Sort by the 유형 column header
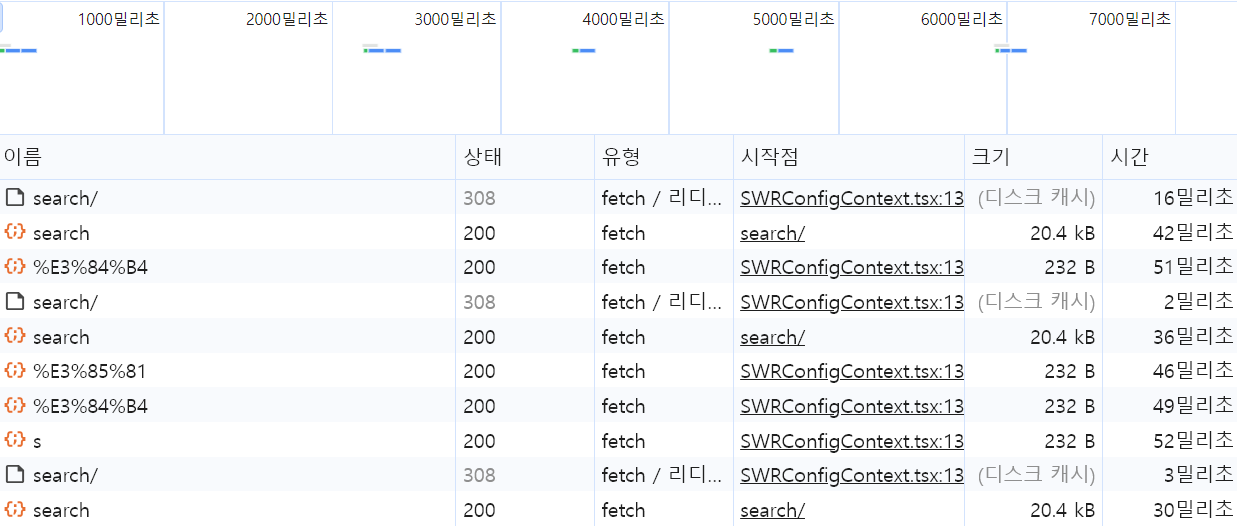 (664, 157)
